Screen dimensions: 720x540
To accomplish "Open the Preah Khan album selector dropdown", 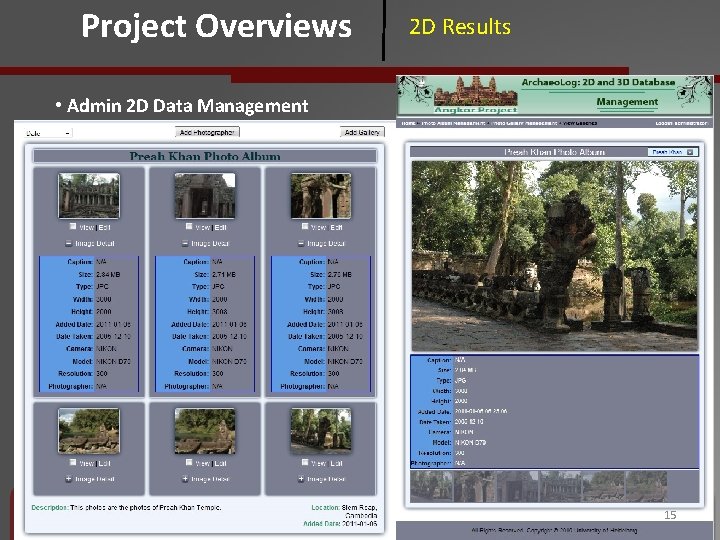I will pyautogui.click(x=673, y=152).
